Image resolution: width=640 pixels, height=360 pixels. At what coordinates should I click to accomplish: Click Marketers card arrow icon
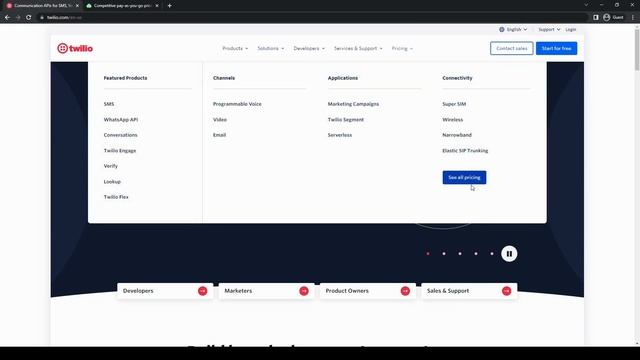[304, 291]
